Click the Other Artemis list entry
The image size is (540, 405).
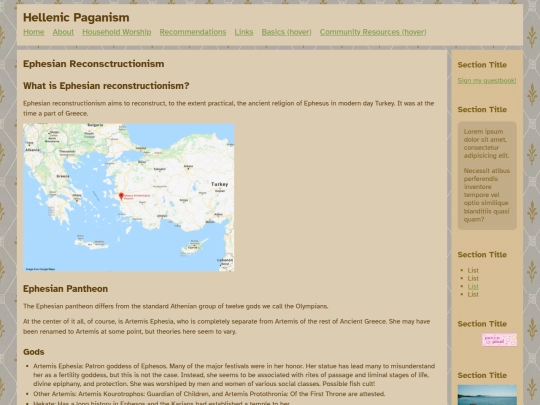[209, 394]
